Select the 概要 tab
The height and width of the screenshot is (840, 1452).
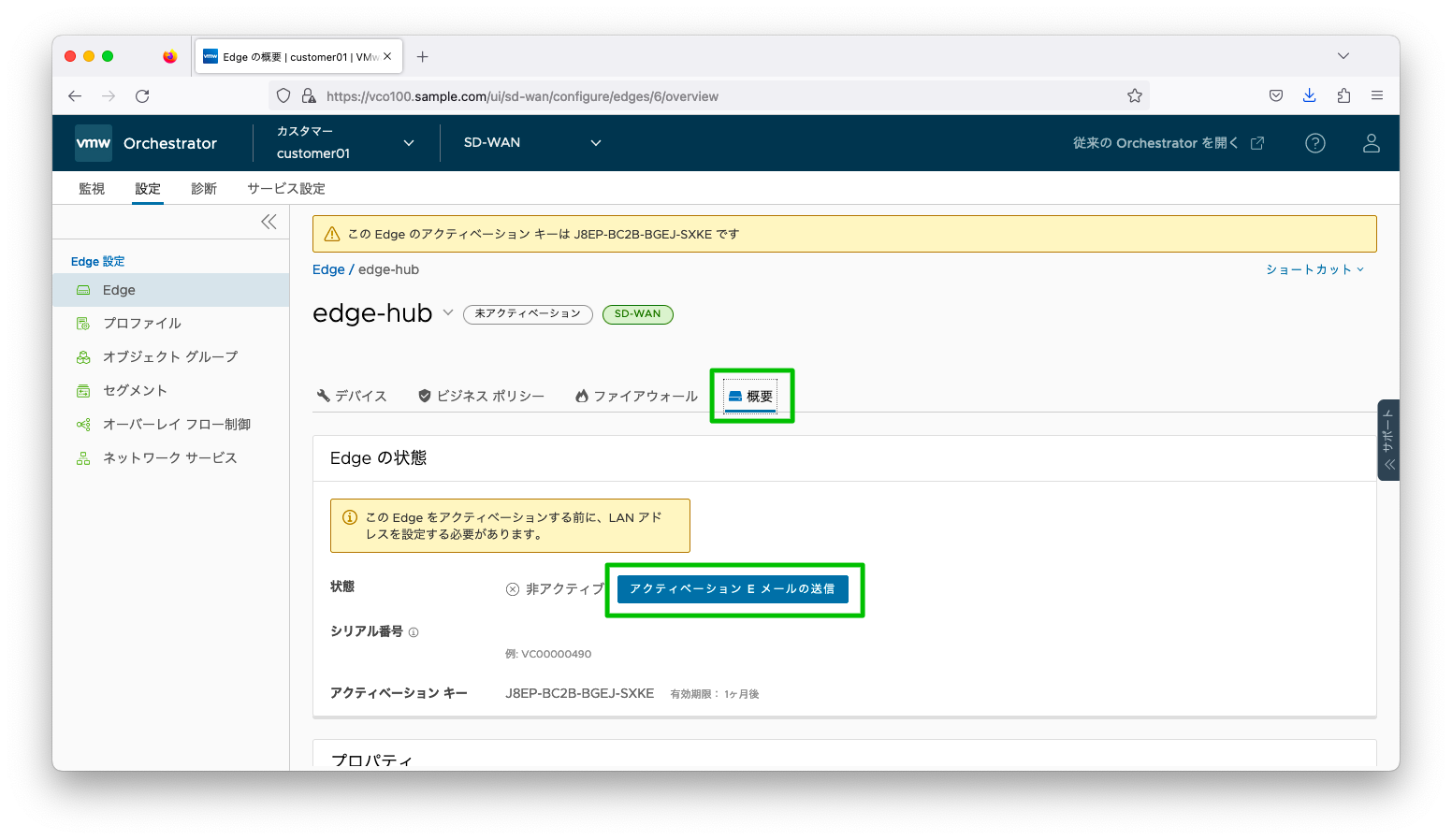(x=750, y=396)
